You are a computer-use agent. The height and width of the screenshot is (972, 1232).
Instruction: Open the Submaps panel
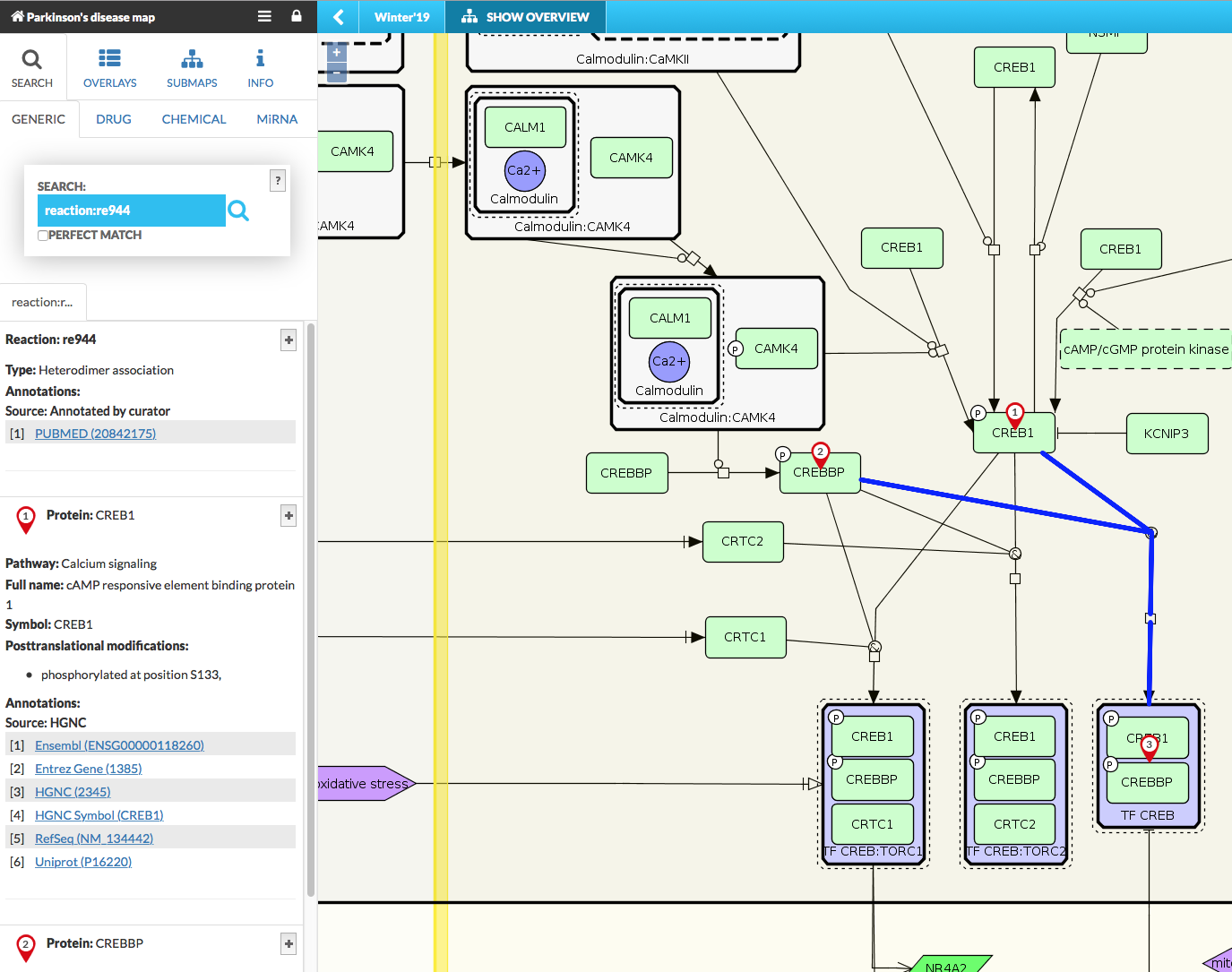coord(192,68)
